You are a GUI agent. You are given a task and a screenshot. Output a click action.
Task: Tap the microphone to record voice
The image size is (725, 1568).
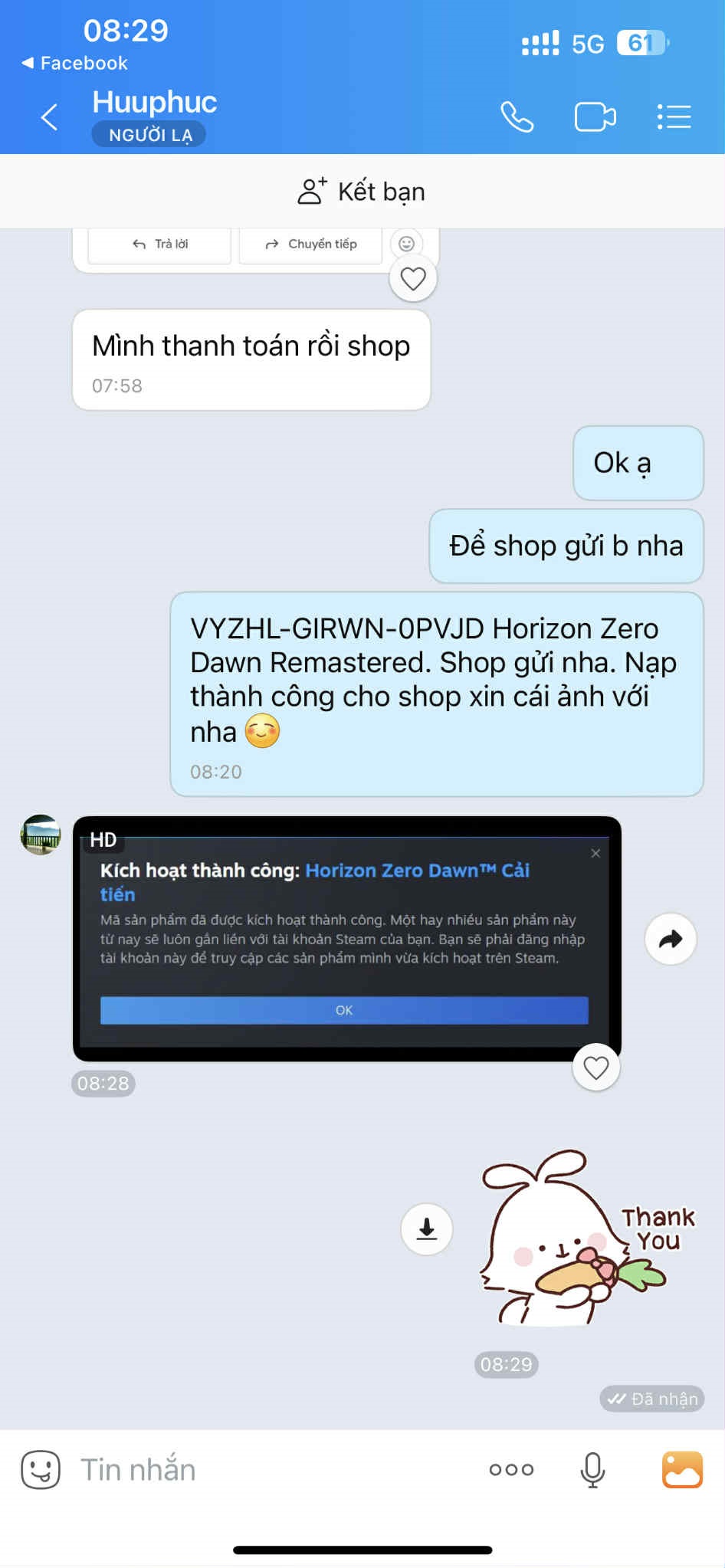click(592, 1469)
